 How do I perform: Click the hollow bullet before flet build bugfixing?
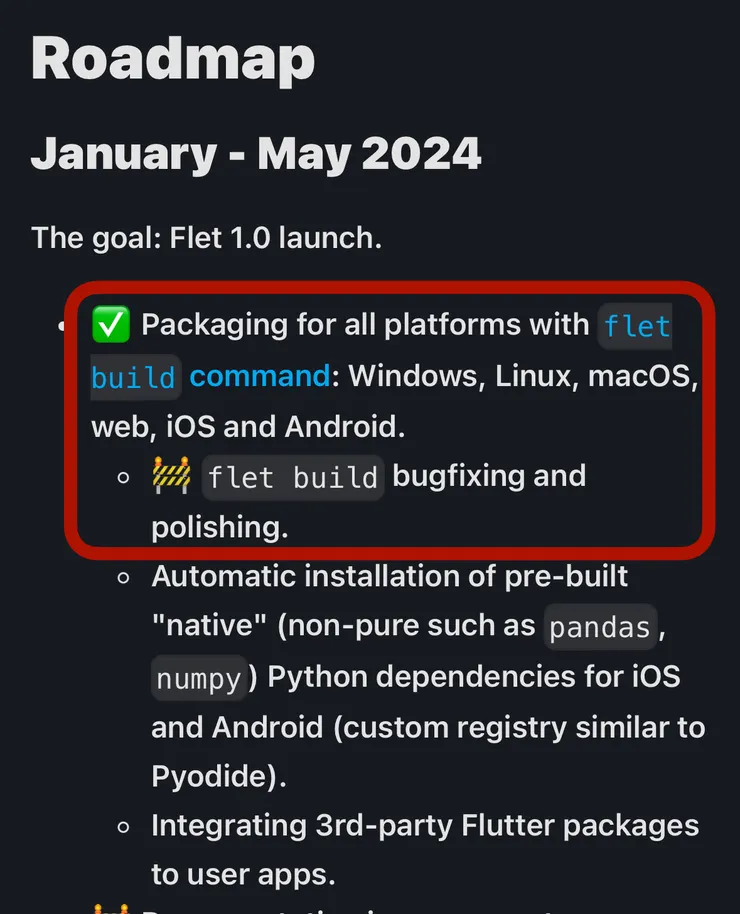[124, 478]
